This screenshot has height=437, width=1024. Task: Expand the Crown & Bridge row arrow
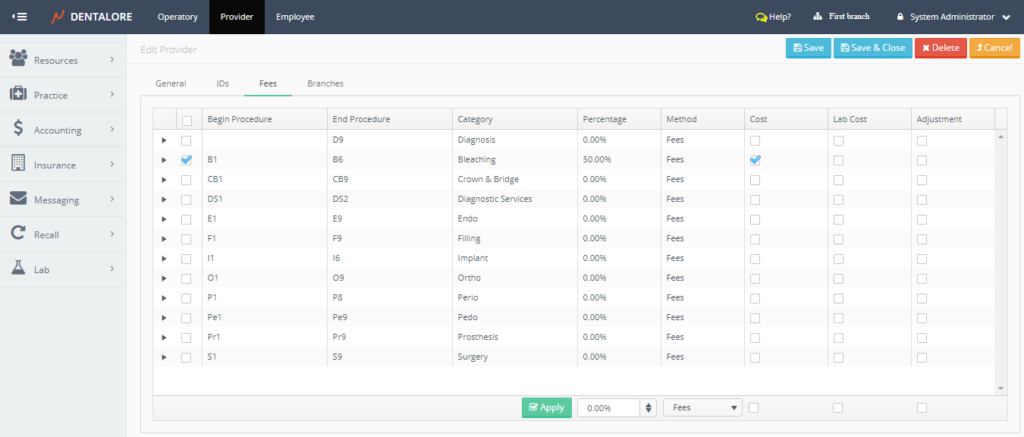click(164, 179)
